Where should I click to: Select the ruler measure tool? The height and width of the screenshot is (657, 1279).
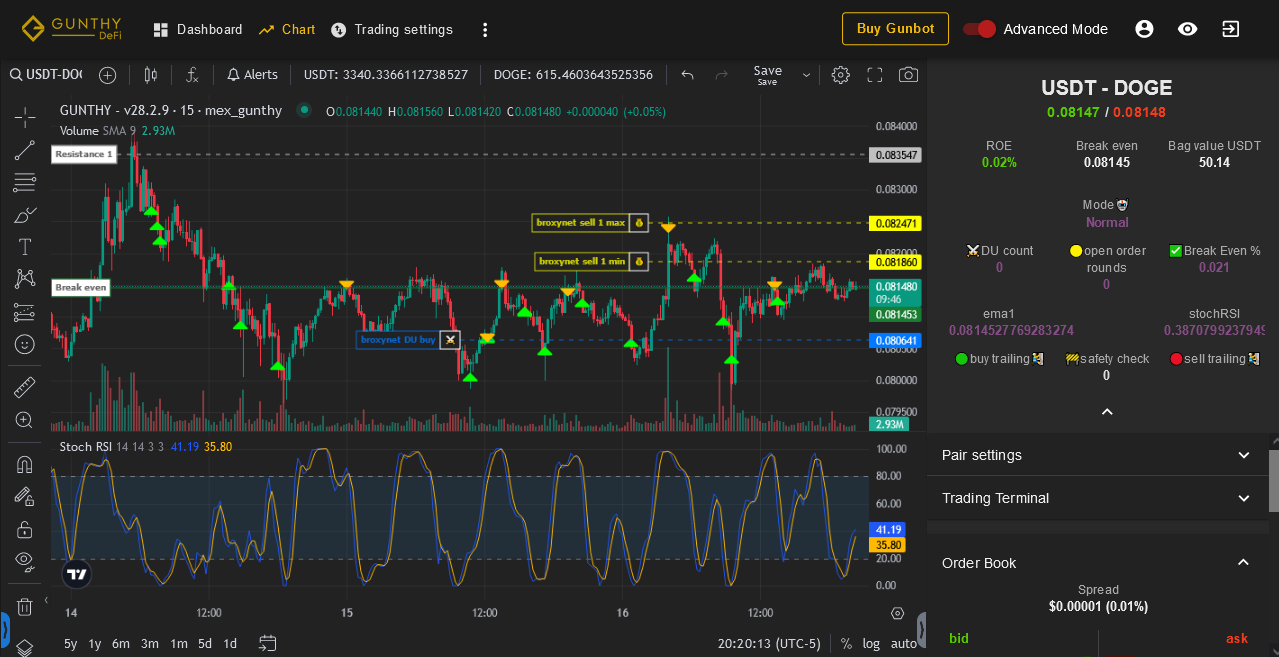(25, 387)
